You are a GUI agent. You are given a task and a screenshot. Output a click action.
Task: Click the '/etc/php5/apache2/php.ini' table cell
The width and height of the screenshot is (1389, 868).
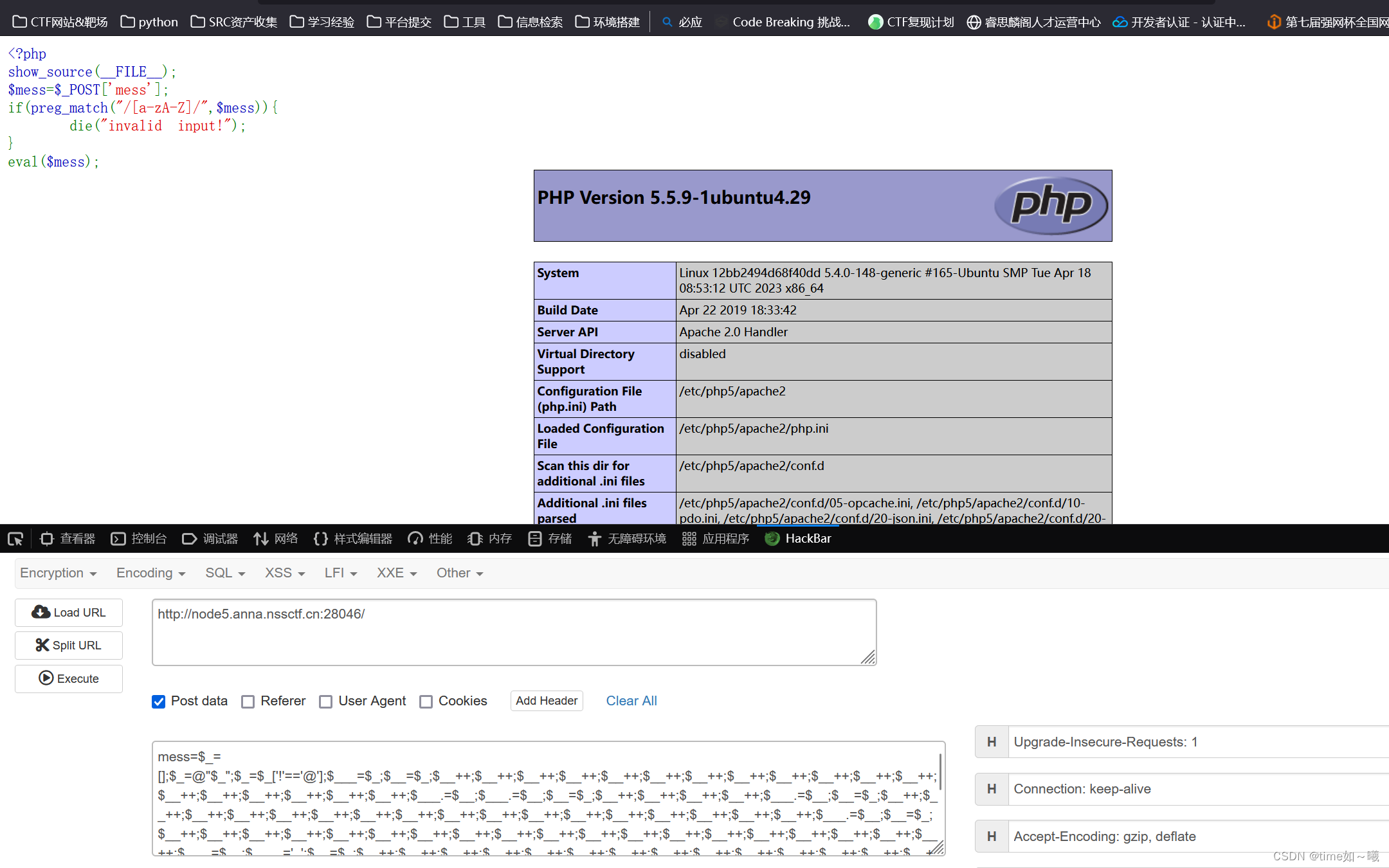pyautogui.click(x=894, y=436)
